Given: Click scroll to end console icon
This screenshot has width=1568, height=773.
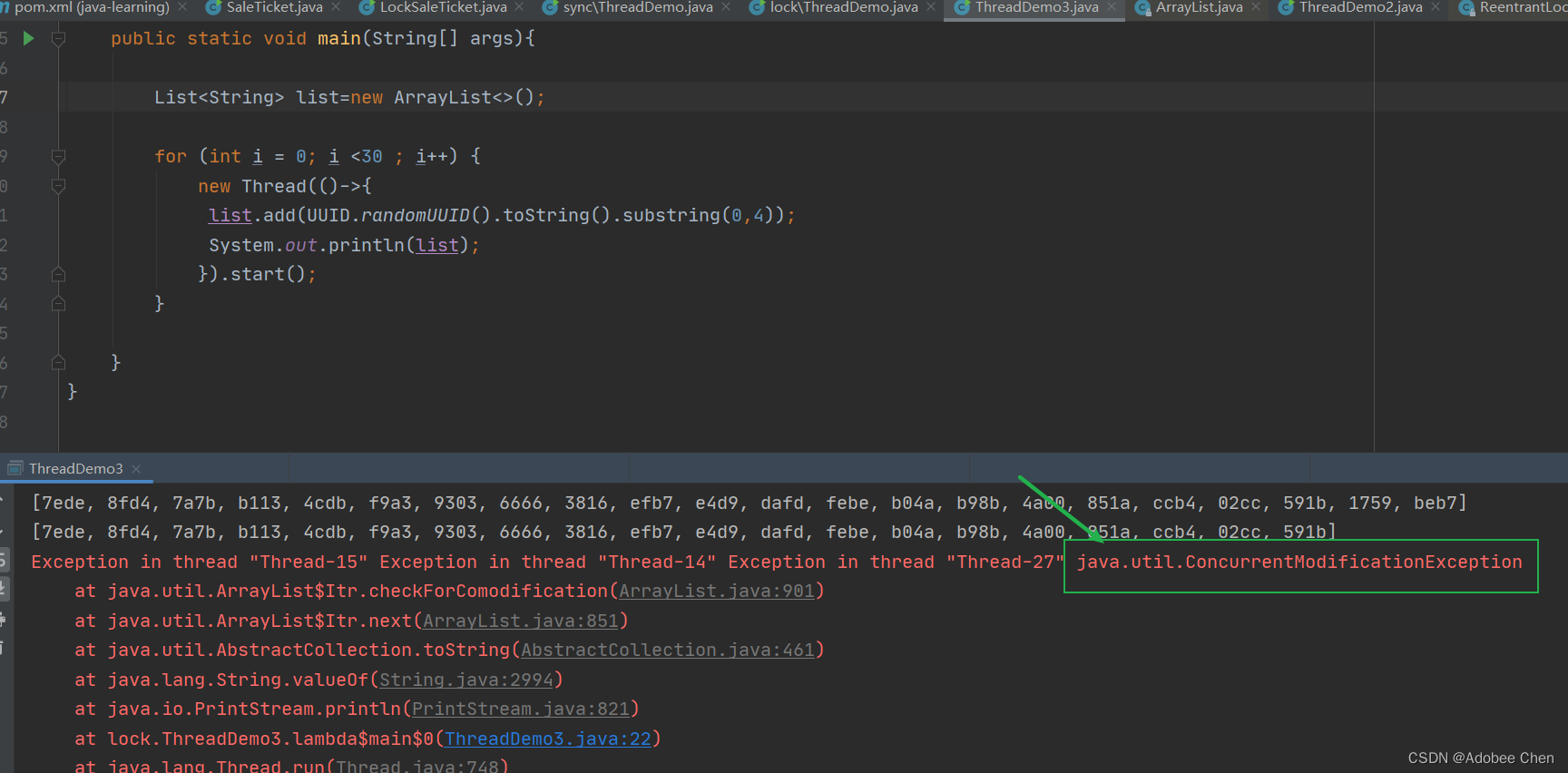Looking at the screenshot, I should [x=3, y=589].
